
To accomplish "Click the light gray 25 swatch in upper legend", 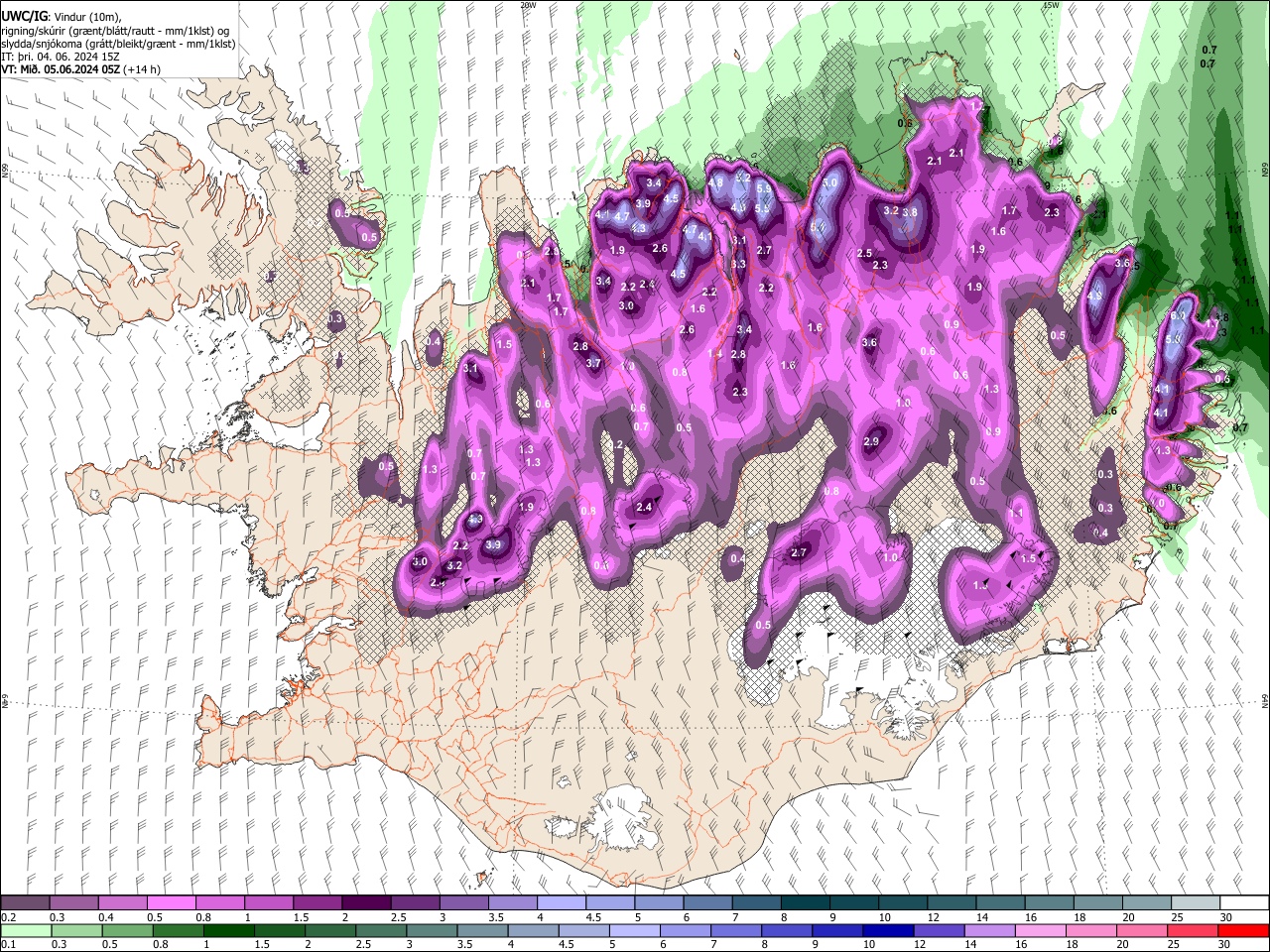I will [x=1194, y=903].
